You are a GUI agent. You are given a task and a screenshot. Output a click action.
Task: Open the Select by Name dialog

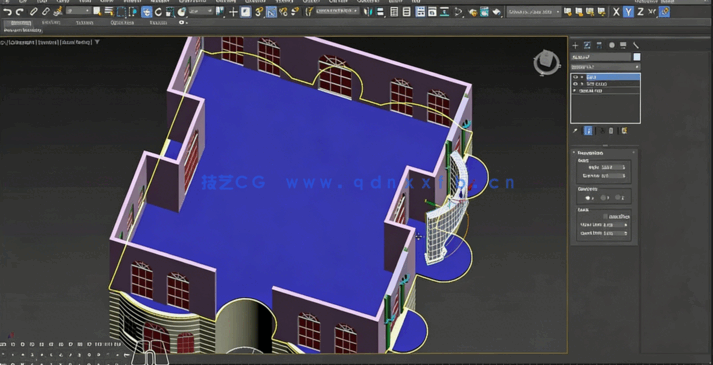tap(109, 11)
